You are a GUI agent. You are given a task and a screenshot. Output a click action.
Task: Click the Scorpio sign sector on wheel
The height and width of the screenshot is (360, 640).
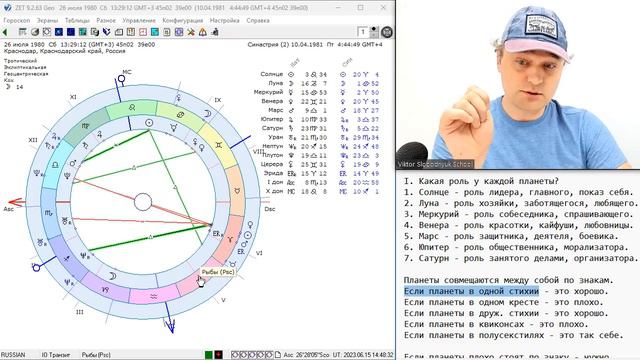(x=49, y=213)
